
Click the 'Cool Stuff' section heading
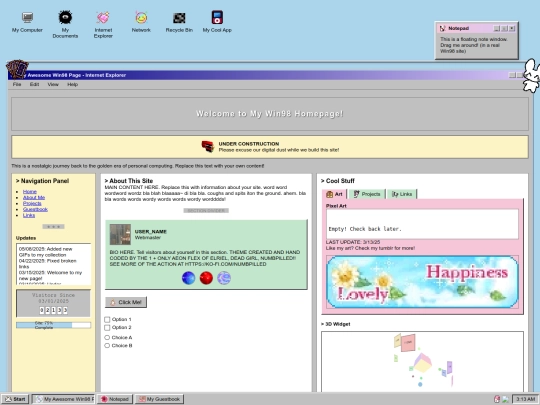point(338,181)
